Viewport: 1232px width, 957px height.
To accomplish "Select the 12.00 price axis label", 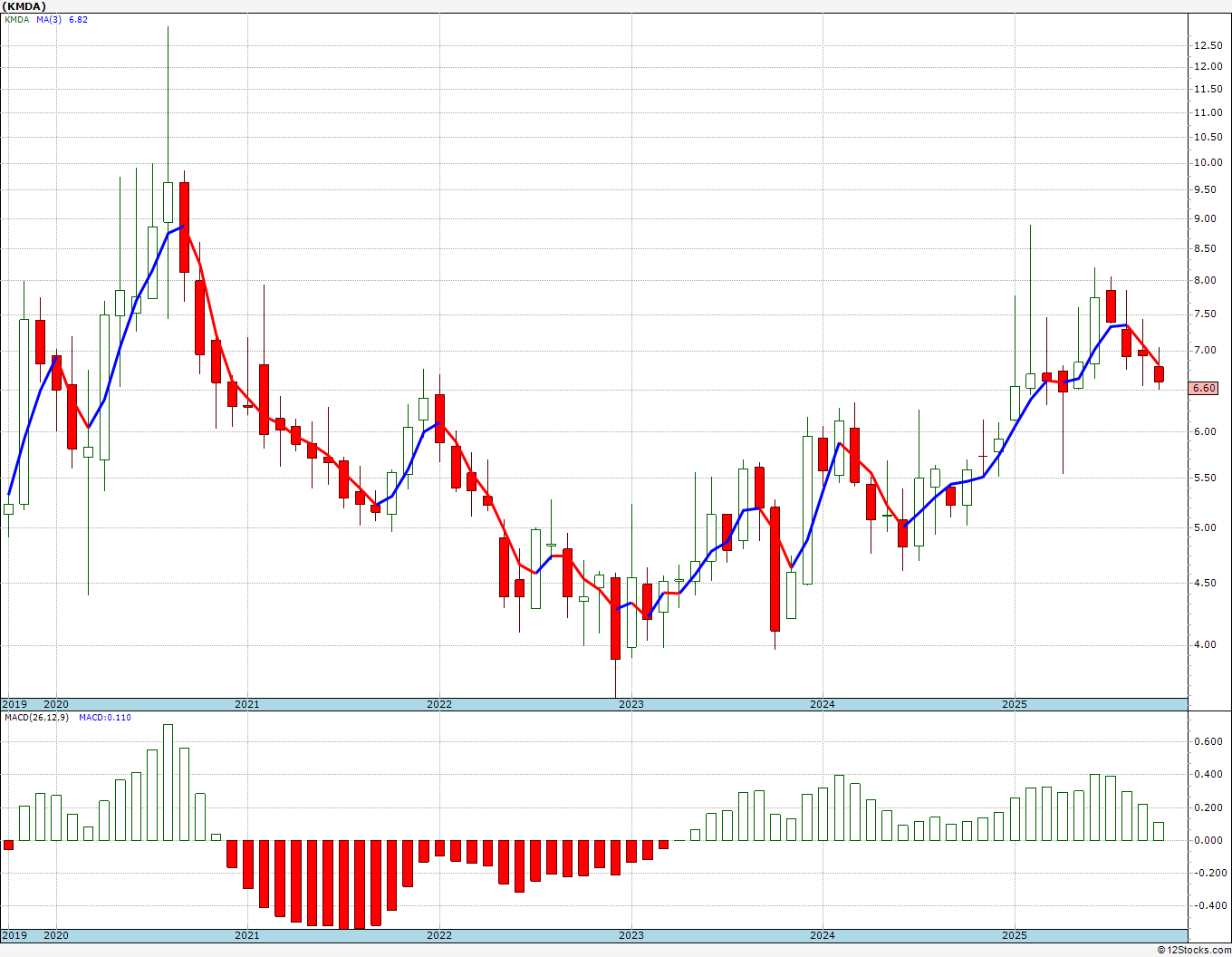I will click(1208, 66).
